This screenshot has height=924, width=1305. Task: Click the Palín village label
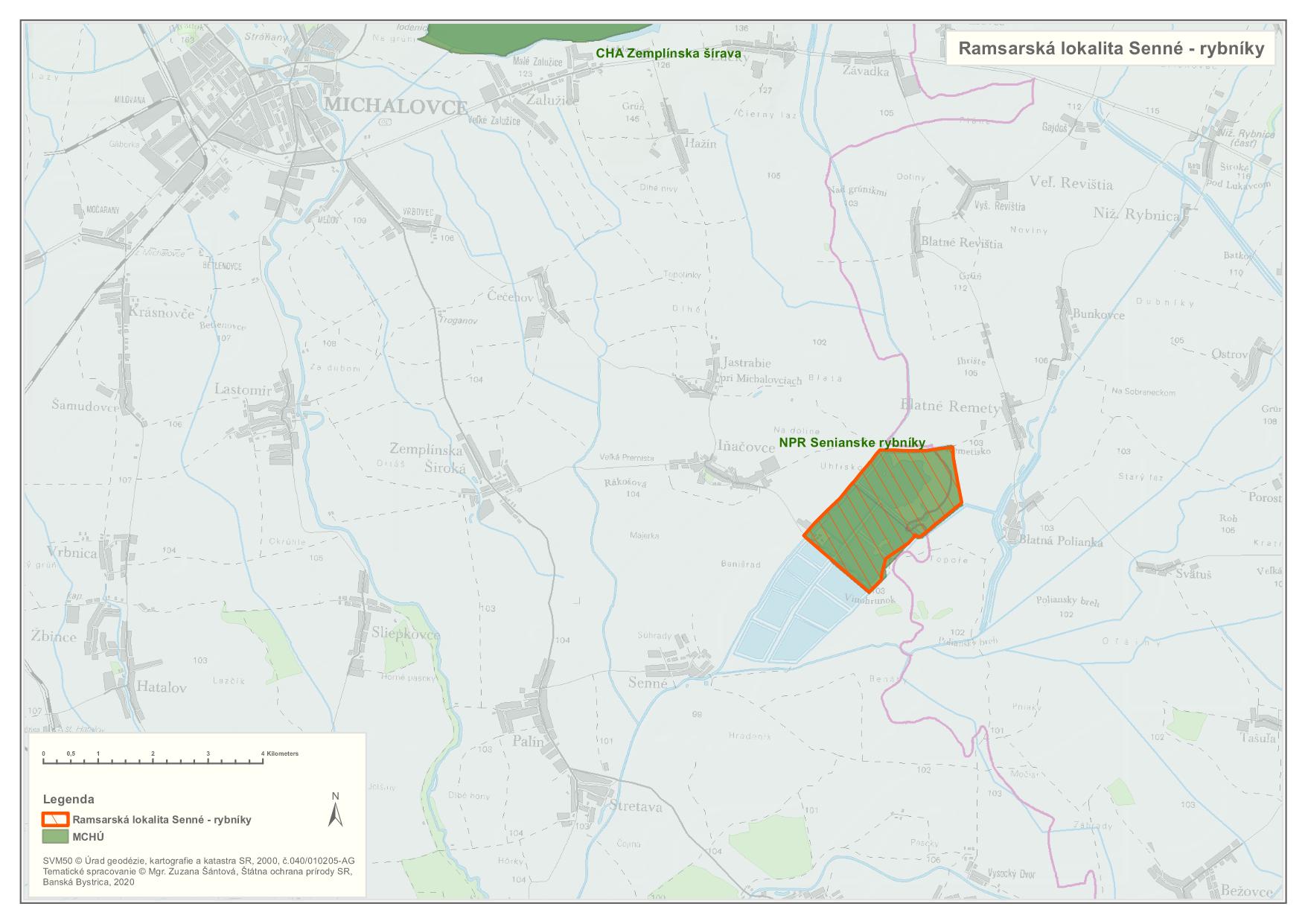pos(529,741)
